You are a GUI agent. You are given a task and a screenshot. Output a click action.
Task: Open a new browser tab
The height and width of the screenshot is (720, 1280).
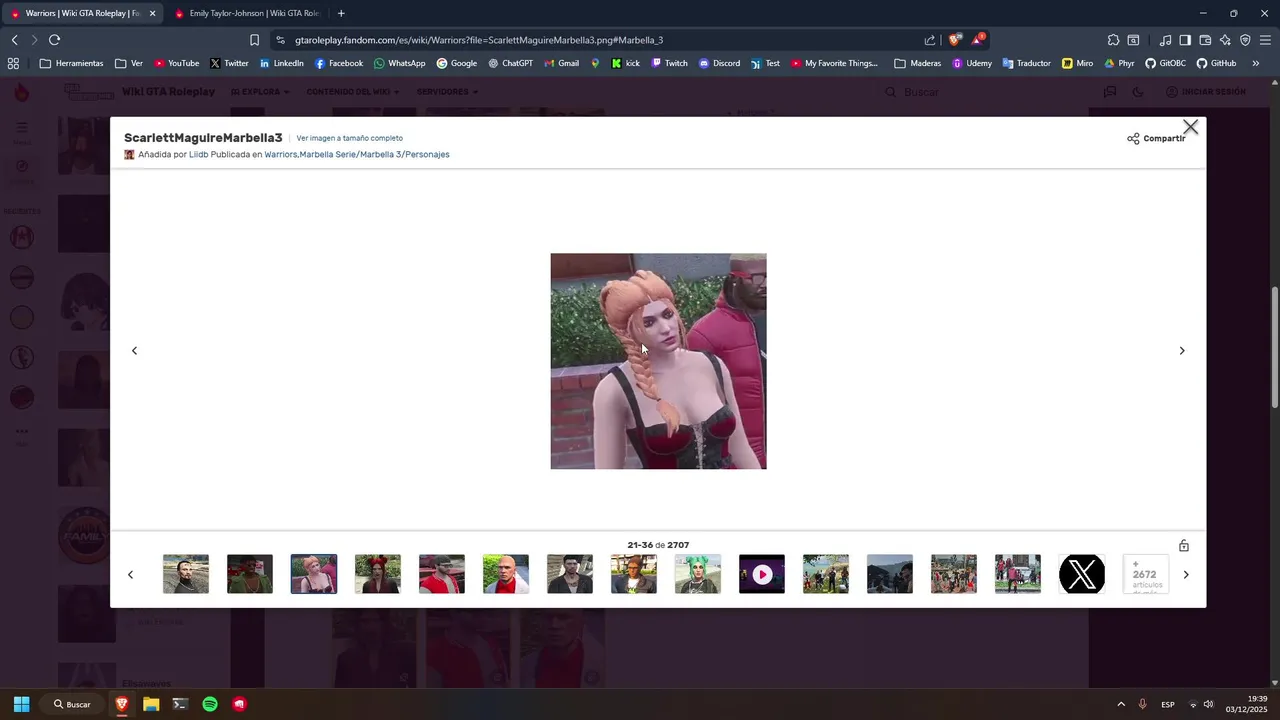(x=341, y=13)
